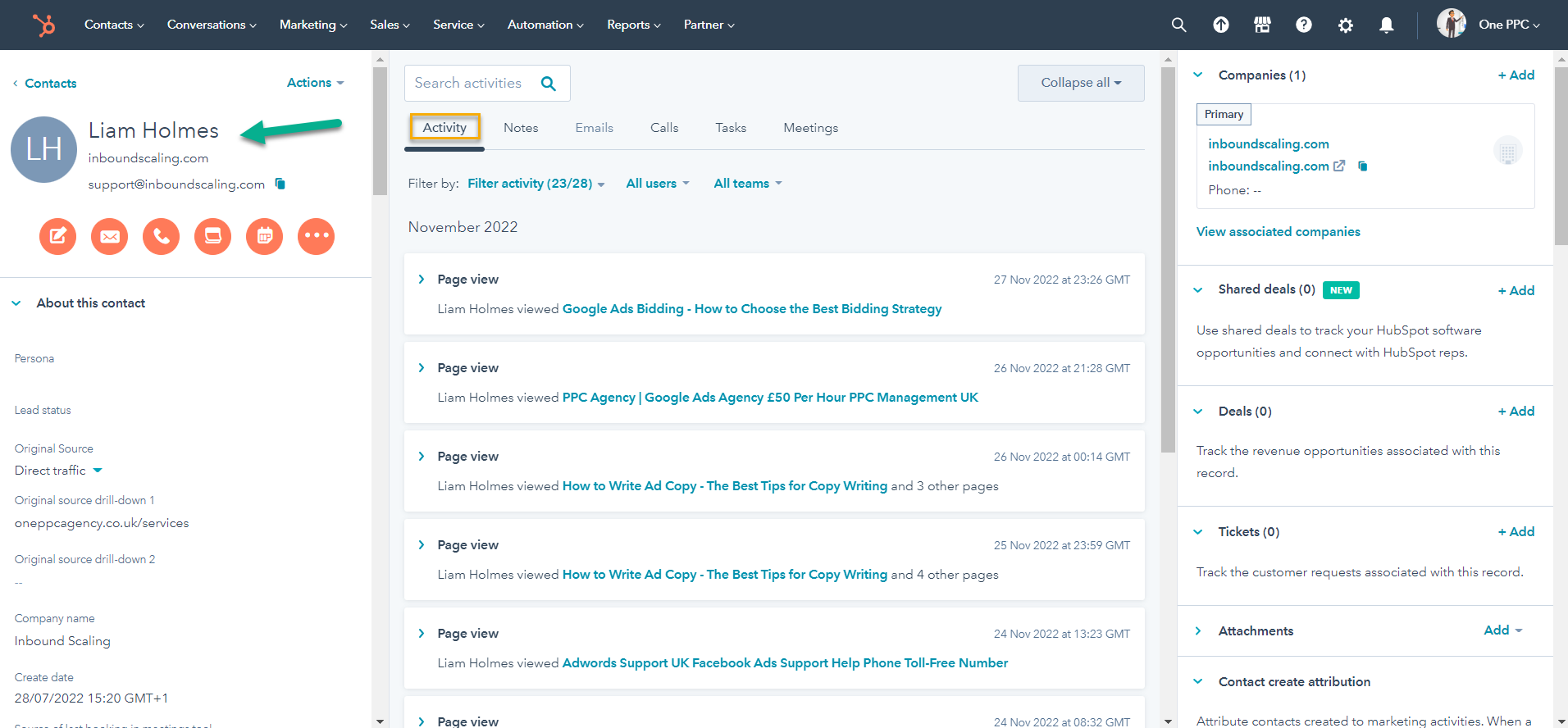The image size is (1568, 728).
Task: Log an activity with the screen icon
Action: click(x=213, y=236)
